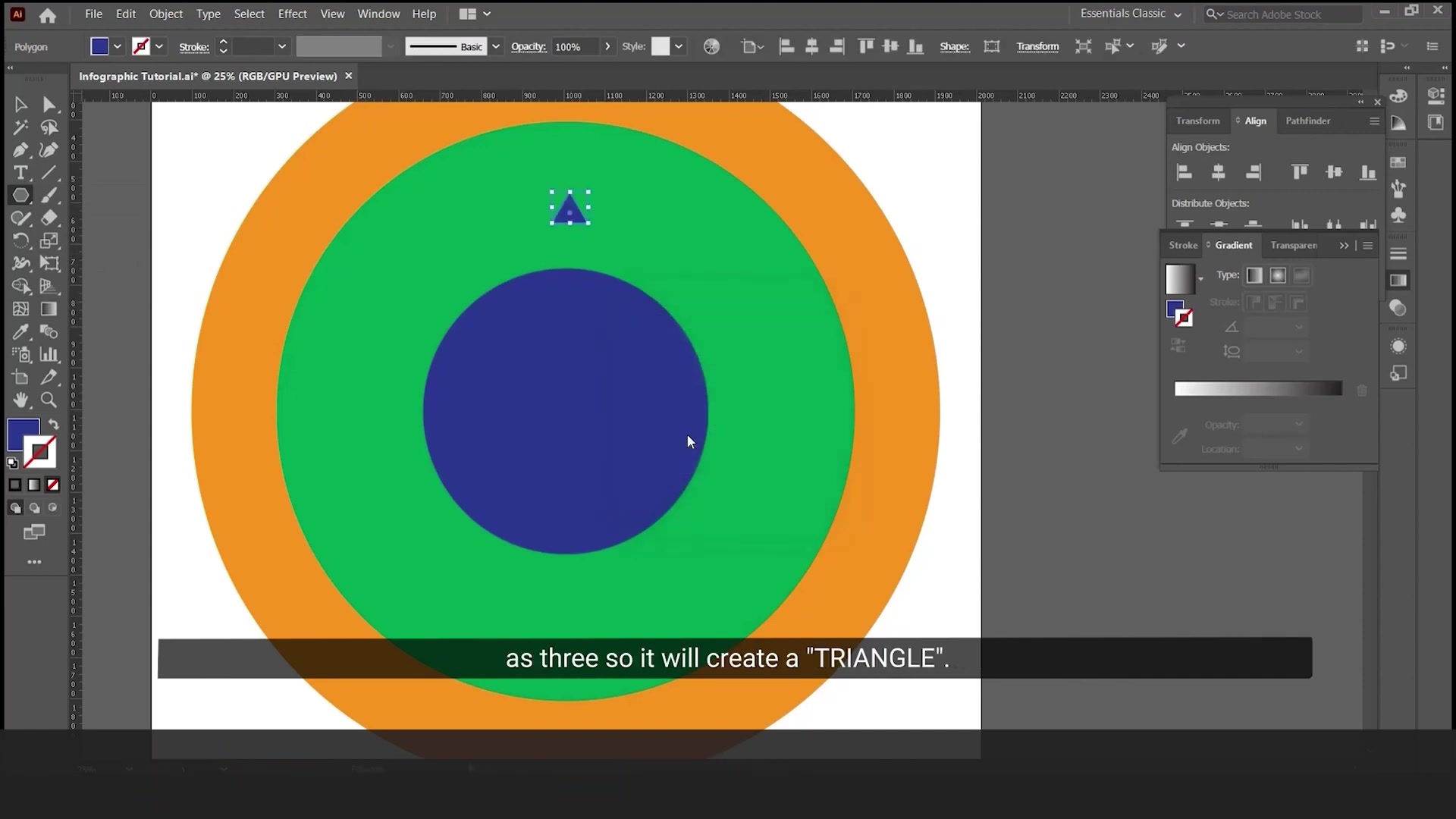The width and height of the screenshot is (1456, 819).
Task: Swap fill and stroke arrows
Action: click(x=53, y=425)
